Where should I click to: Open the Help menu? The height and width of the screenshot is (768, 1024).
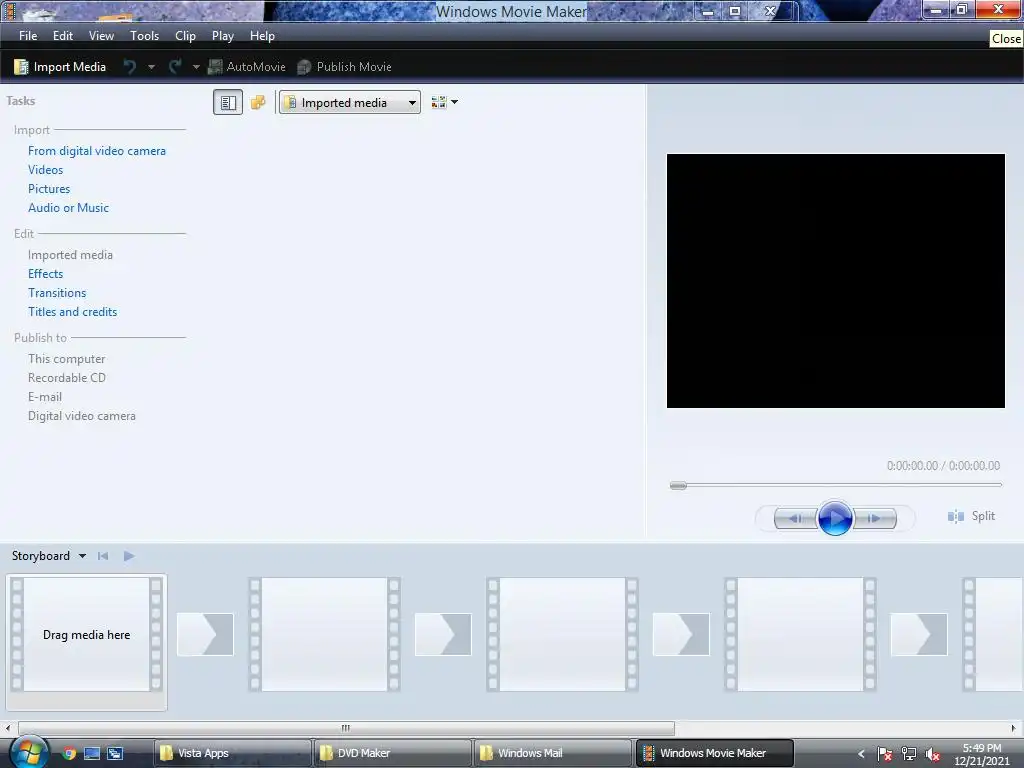coord(263,36)
